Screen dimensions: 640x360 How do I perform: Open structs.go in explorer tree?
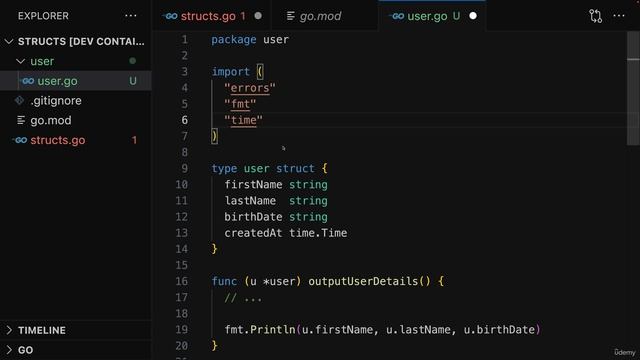pyautogui.click(x=58, y=140)
